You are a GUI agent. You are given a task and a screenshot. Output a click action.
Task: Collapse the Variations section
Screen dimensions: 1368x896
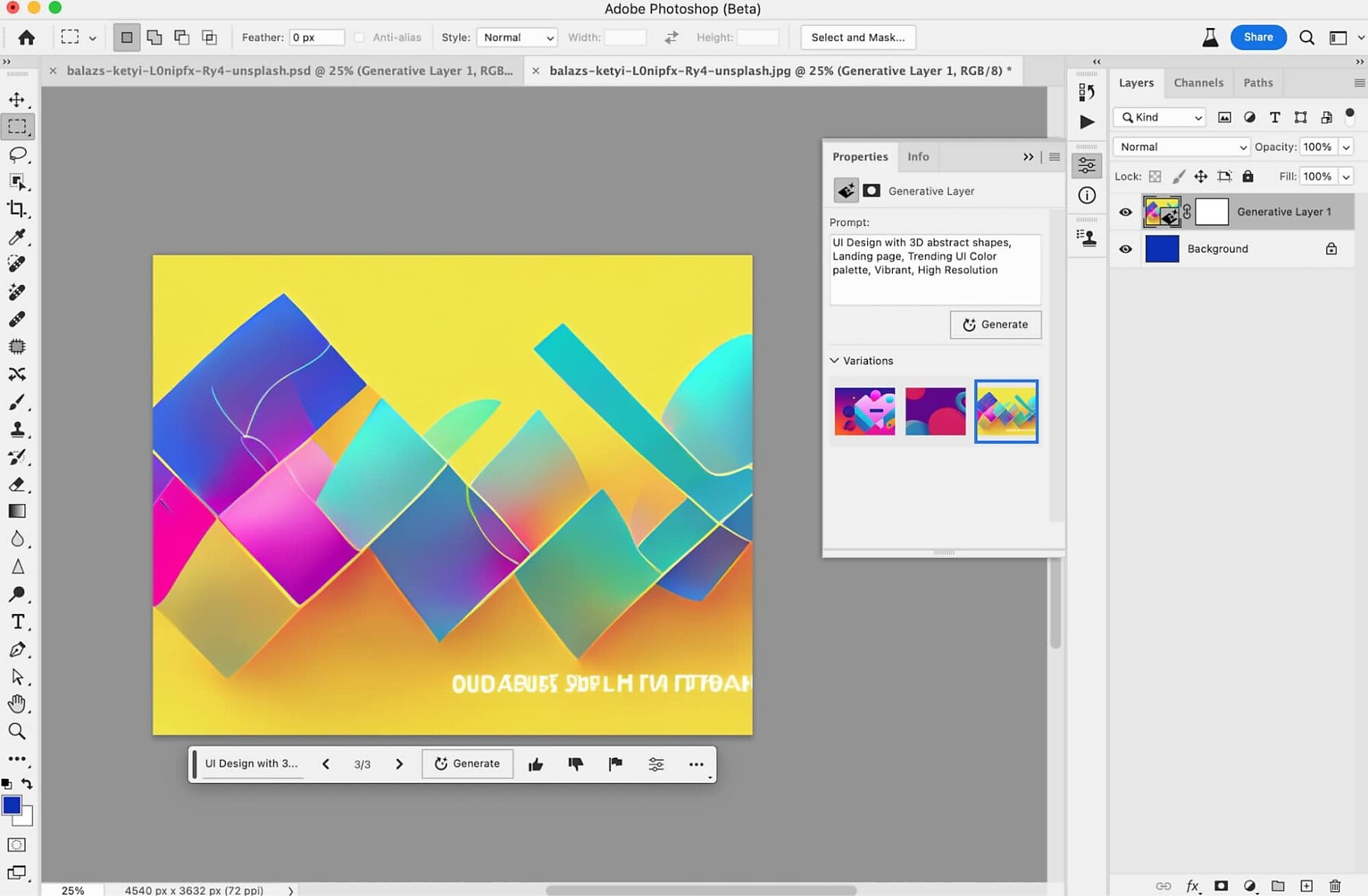click(834, 360)
